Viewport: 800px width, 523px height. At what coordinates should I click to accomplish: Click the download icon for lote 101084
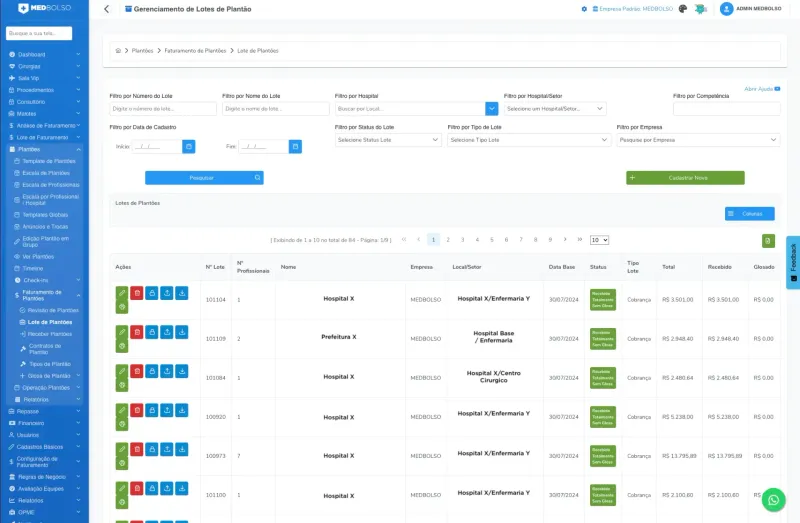coord(182,371)
